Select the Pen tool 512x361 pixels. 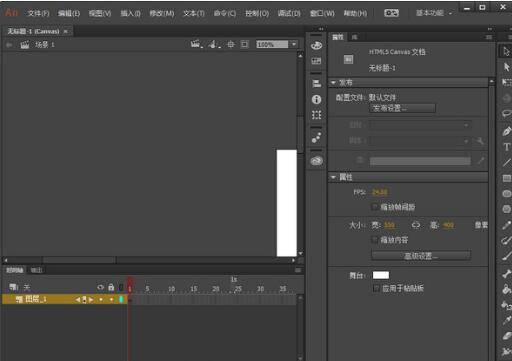pos(507,131)
